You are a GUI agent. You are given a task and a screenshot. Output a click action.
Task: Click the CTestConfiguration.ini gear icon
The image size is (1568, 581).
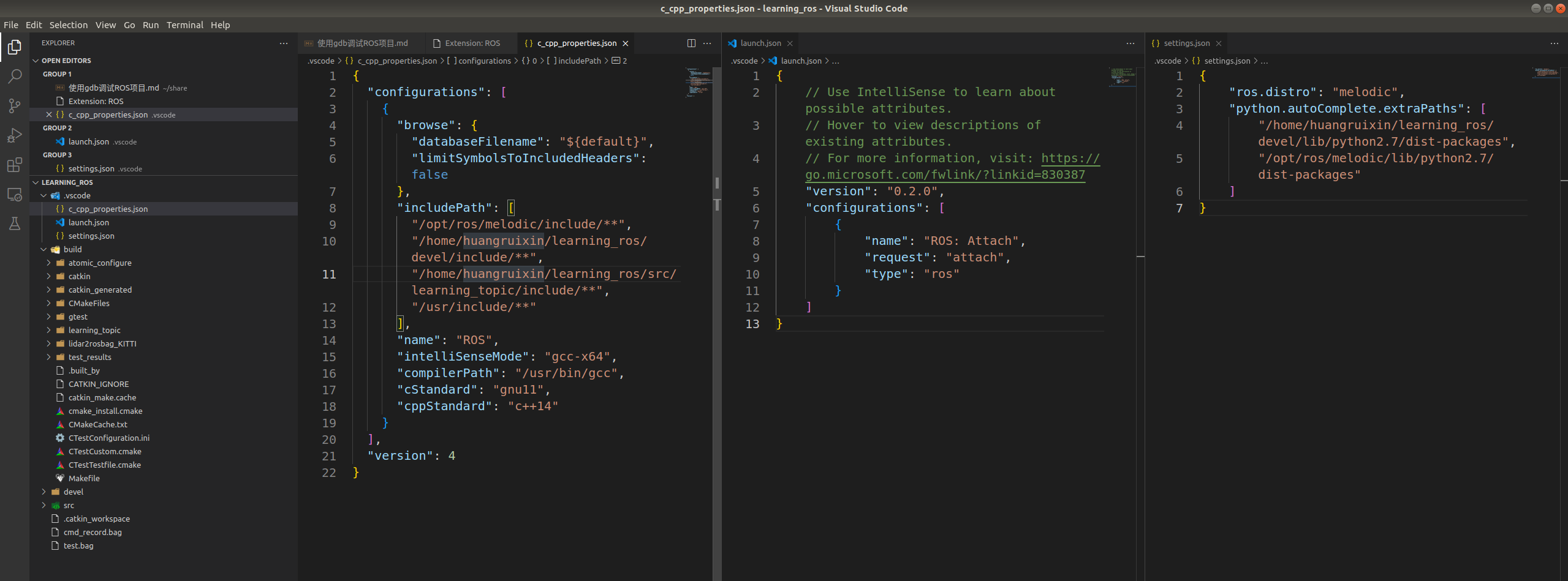(60, 438)
